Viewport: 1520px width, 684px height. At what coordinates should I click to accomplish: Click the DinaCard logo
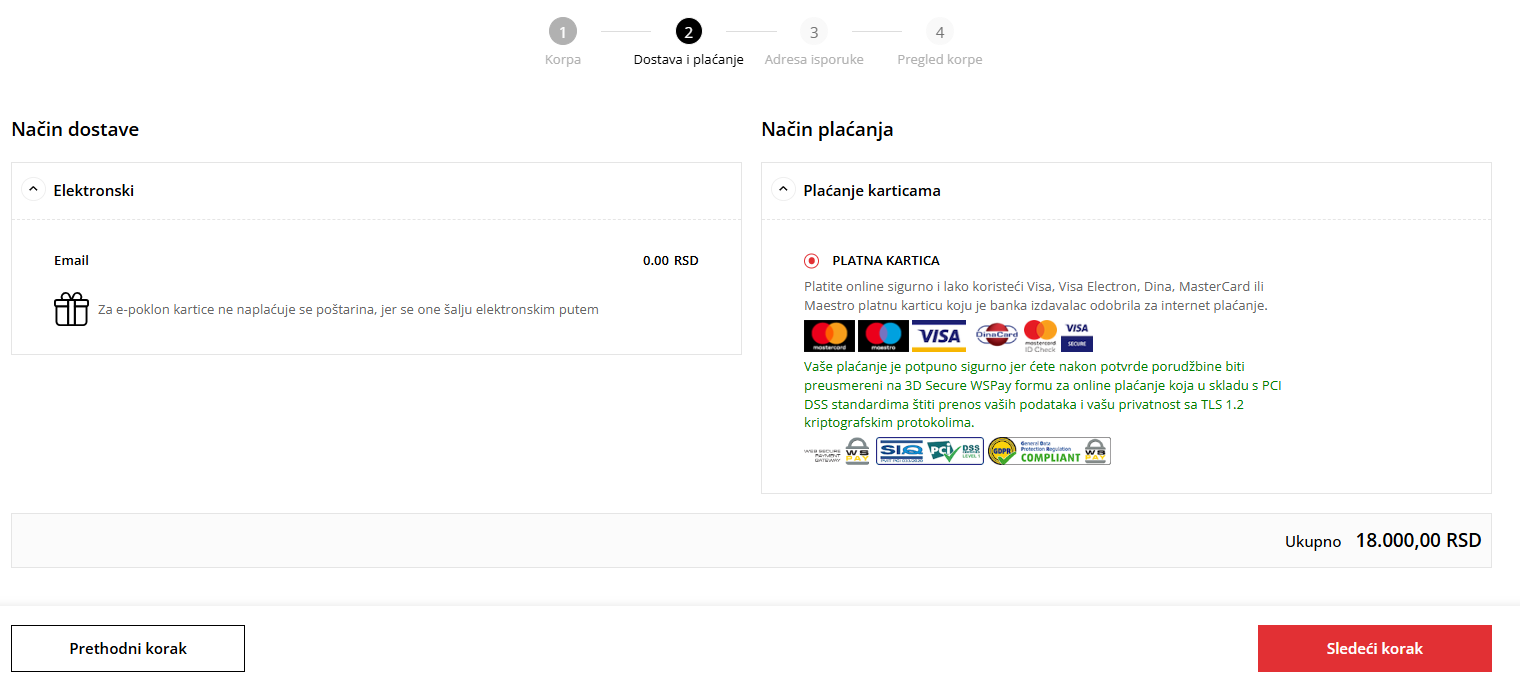click(x=996, y=336)
